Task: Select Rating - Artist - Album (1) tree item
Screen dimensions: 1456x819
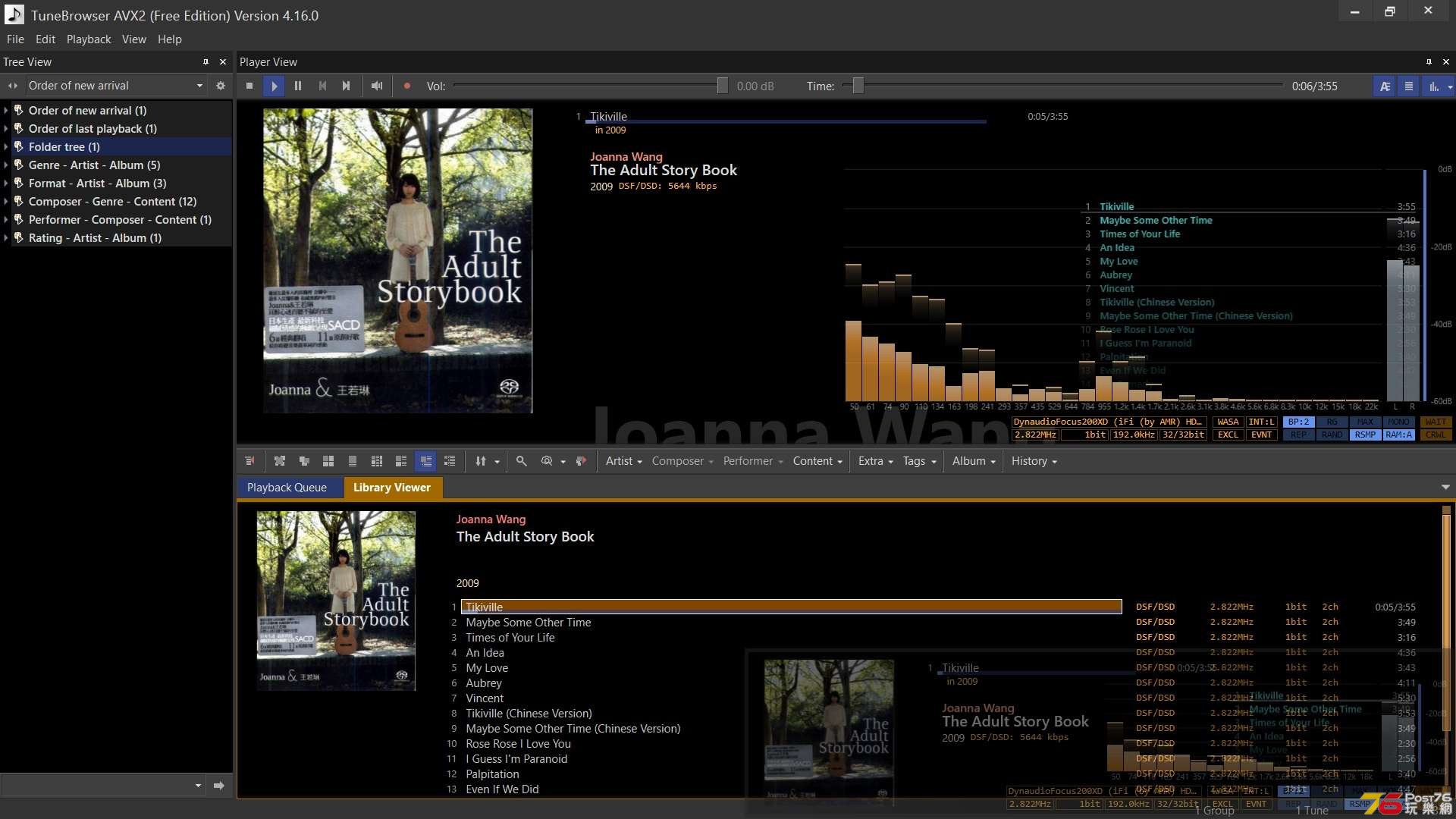Action: point(95,238)
